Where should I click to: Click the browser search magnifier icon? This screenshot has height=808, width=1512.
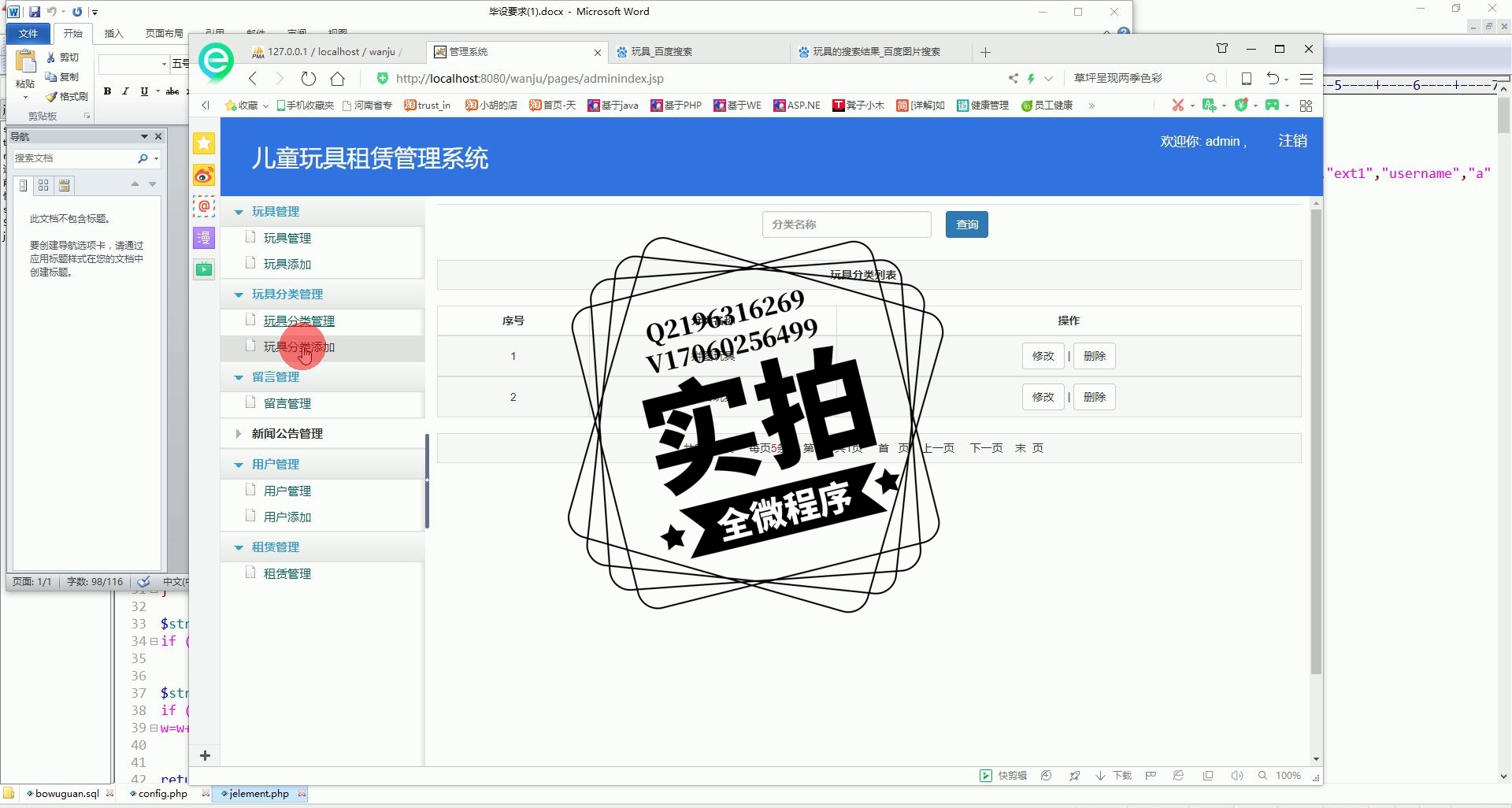pyautogui.click(x=1211, y=78)
